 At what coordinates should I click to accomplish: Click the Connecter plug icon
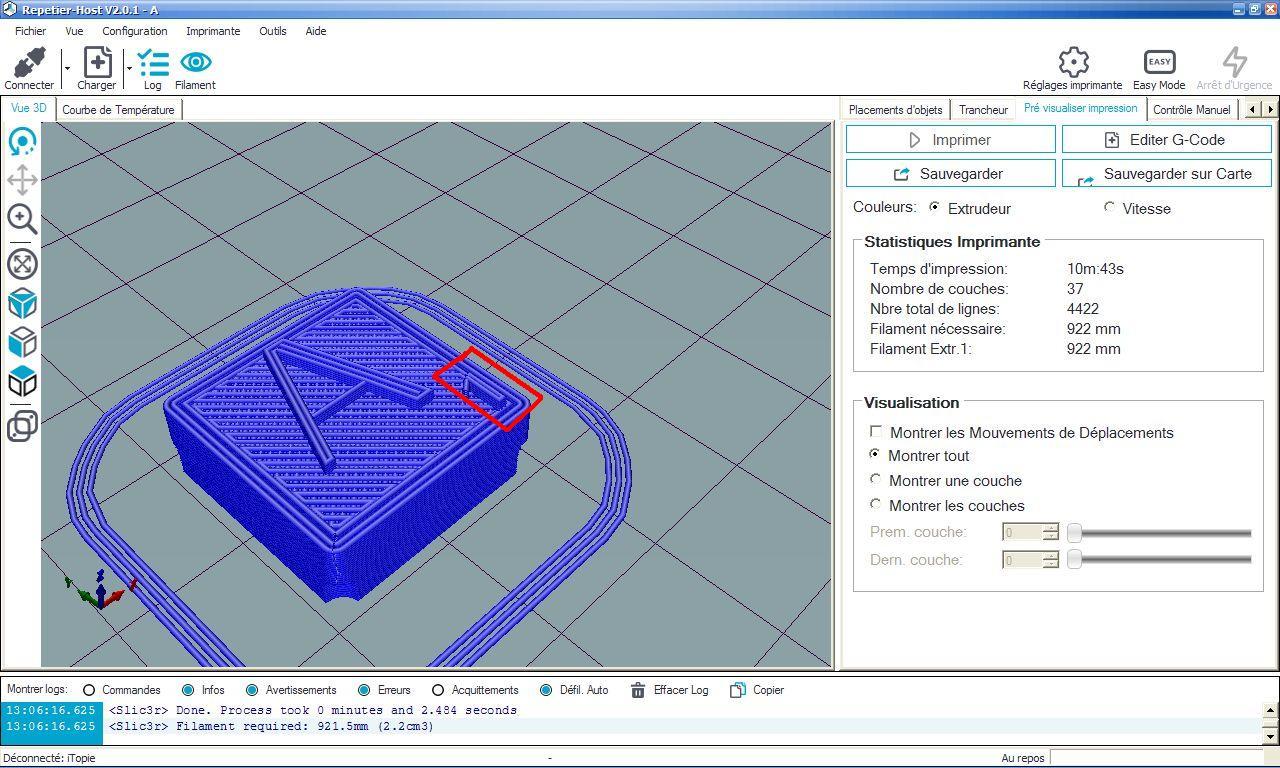click(x=29, y=63)
